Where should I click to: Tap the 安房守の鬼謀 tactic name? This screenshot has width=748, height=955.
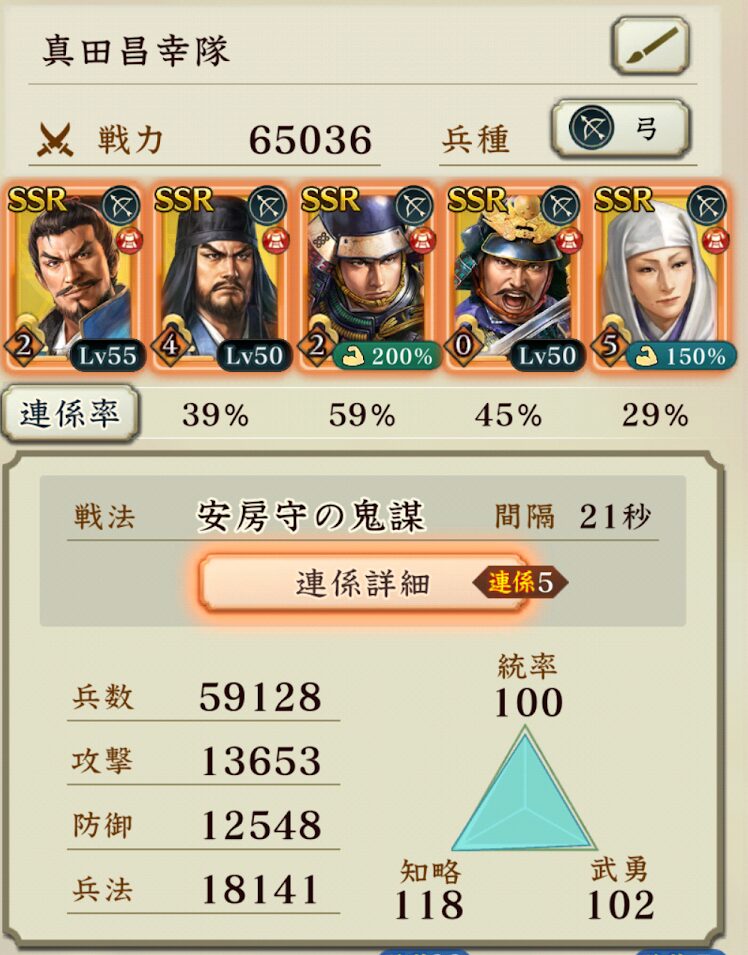pos(310,517)
